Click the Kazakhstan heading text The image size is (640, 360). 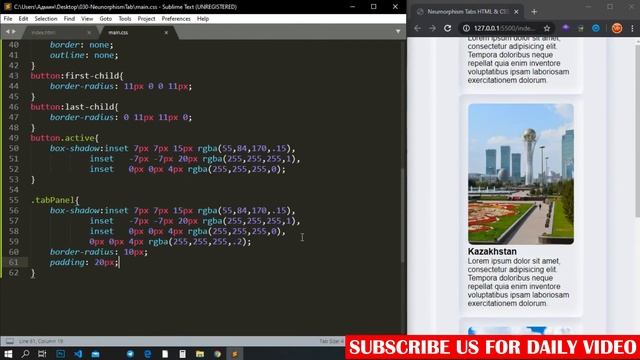492,251
